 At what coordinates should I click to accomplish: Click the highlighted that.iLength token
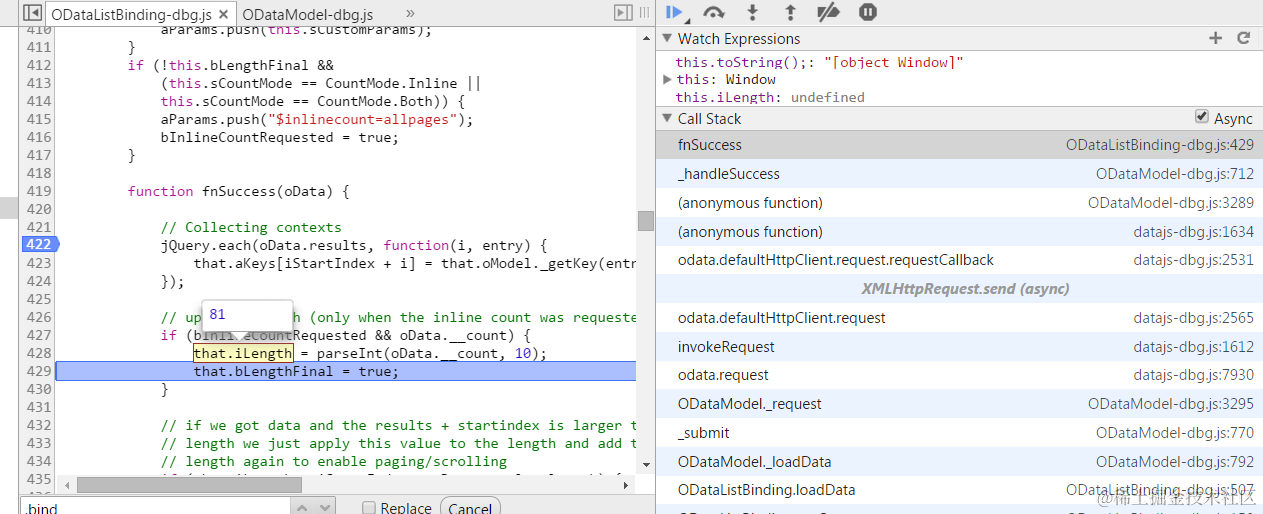[243, 353]
